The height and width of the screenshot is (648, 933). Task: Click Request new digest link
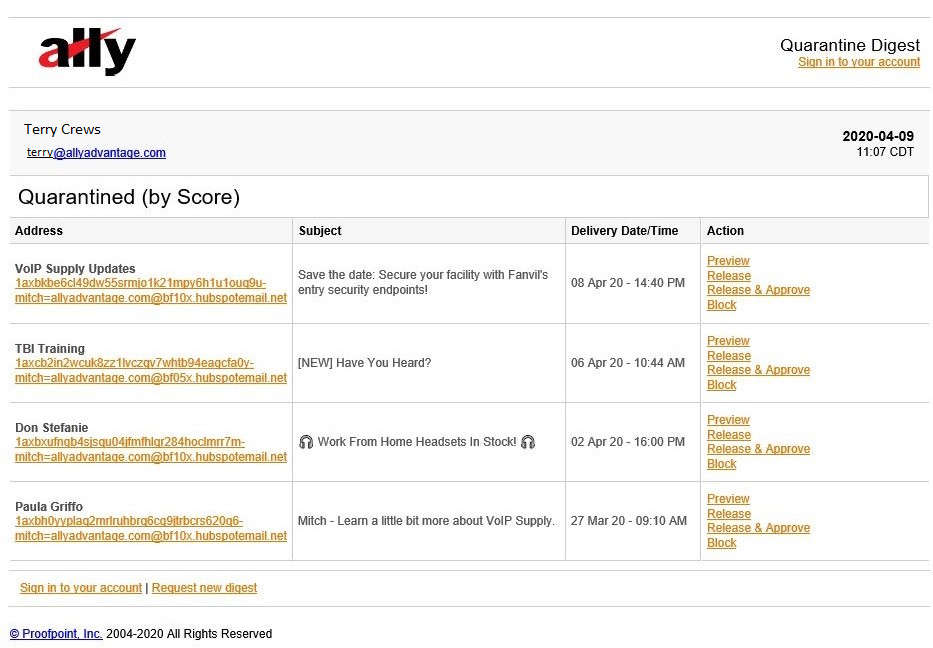click(x=204, y=588)
